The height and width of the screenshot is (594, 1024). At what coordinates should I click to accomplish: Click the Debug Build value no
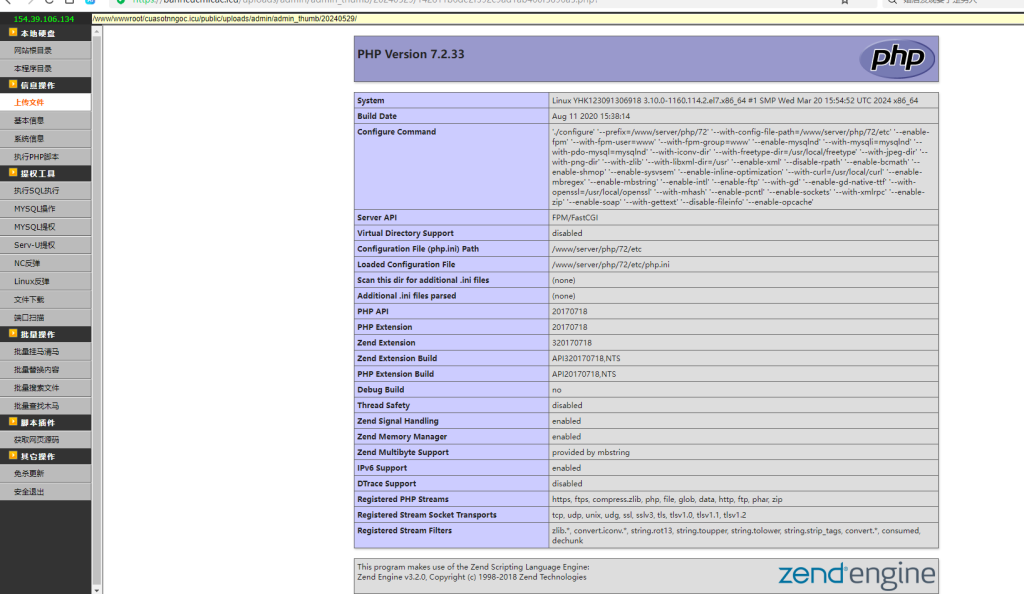(556, 390)
